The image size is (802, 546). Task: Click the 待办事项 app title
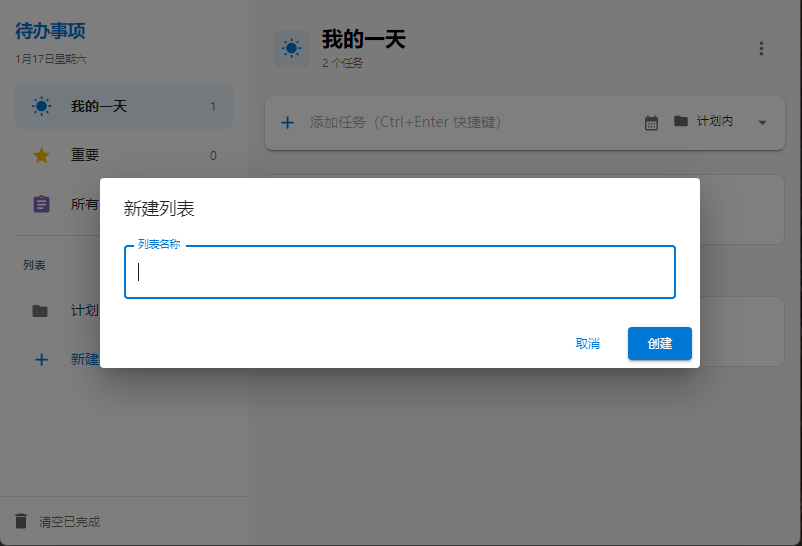click(50, 31)
